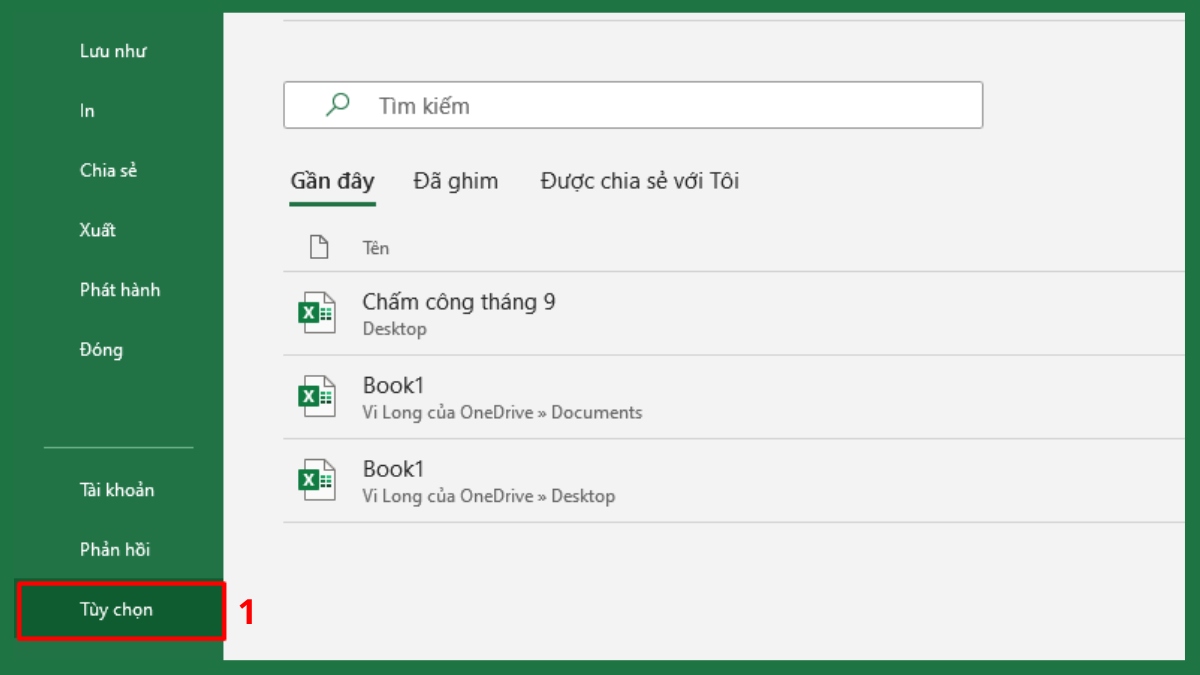Select the In print option
The width and height of the screenshot is (1200, 675).
[x=87, y=111]
